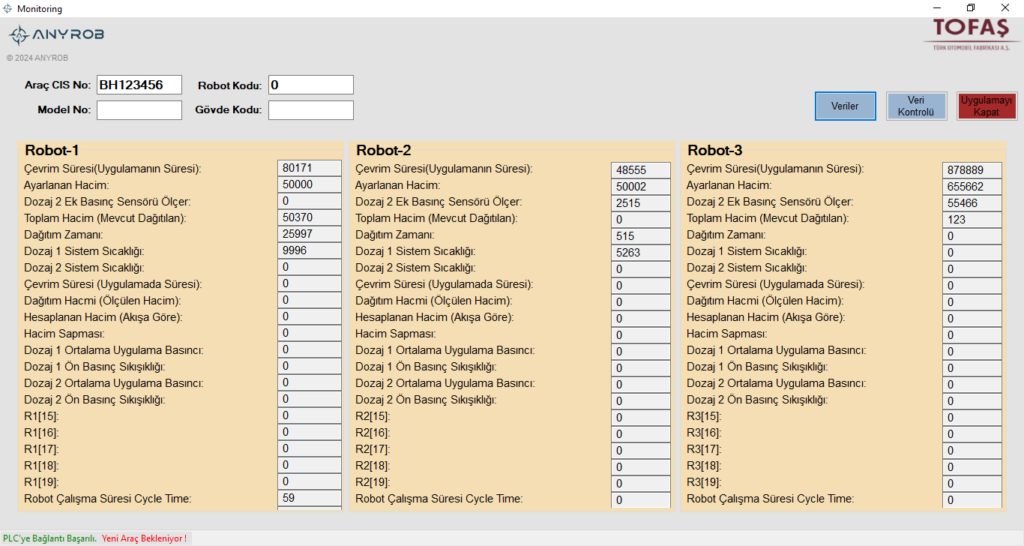Click Robot-1 Ayarlanan Hacim value field

(x=309, y=185)
